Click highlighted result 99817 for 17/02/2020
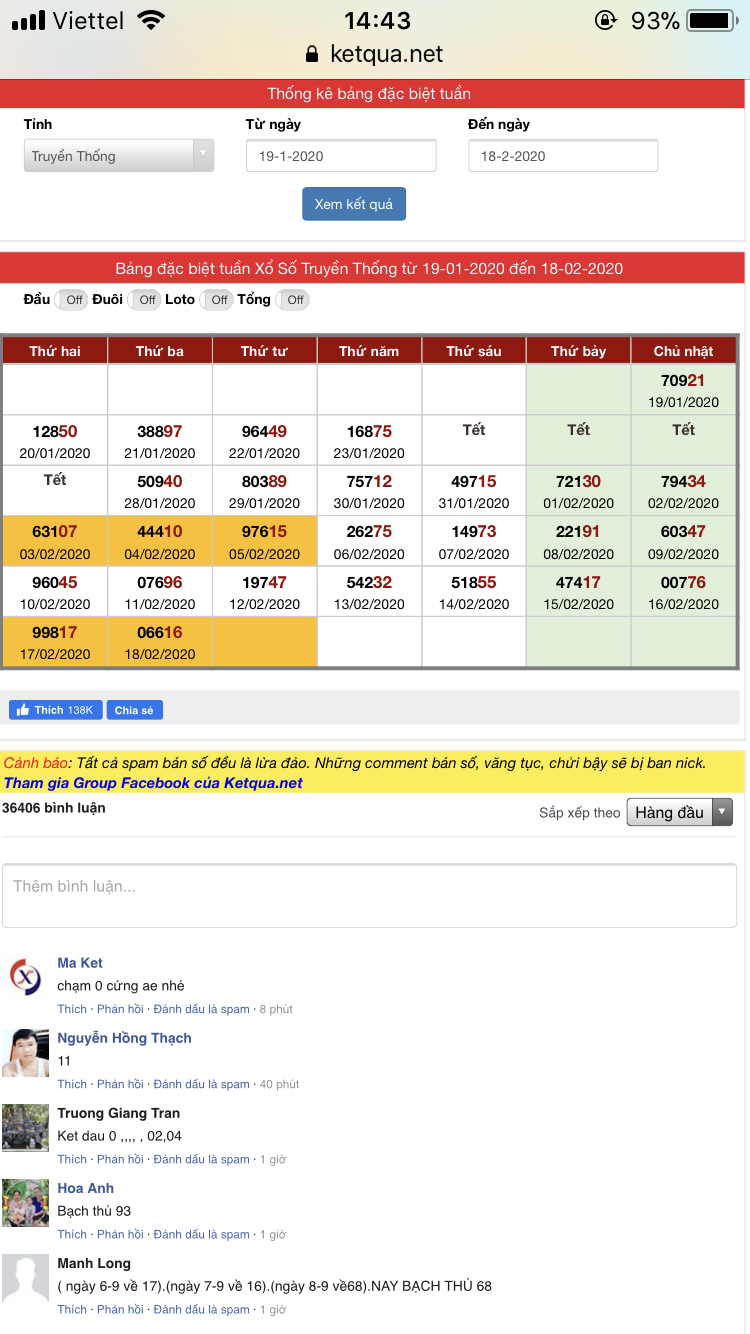750x1334 pixels. [55, 632]
